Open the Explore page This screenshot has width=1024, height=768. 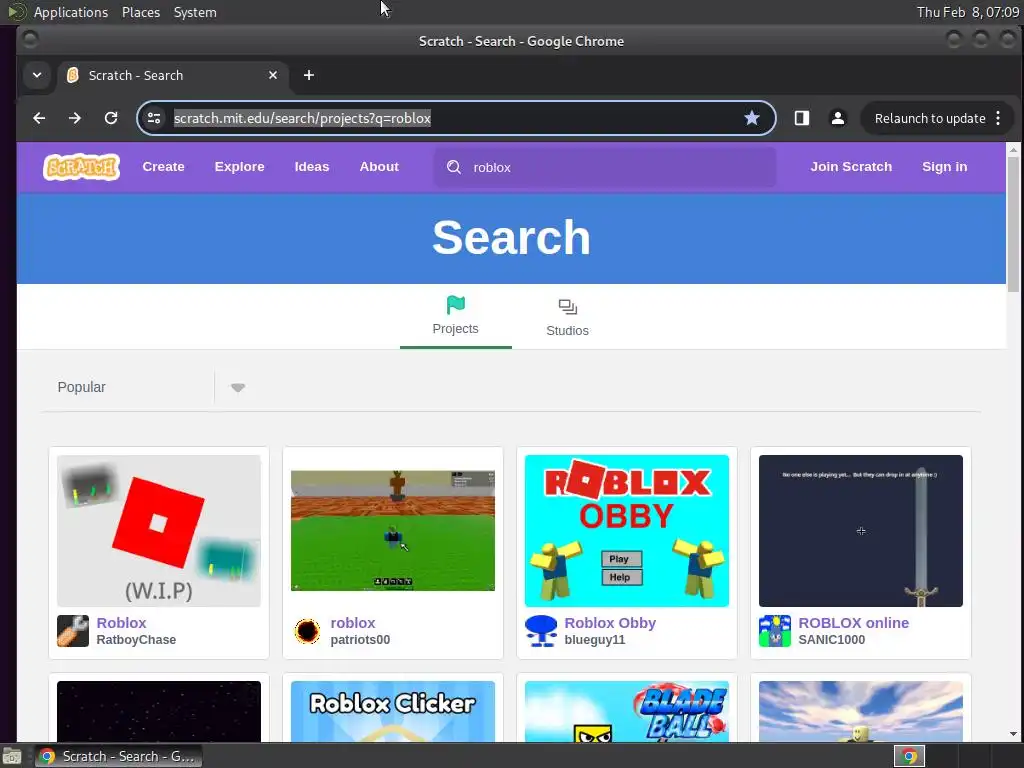click(239, 167)
